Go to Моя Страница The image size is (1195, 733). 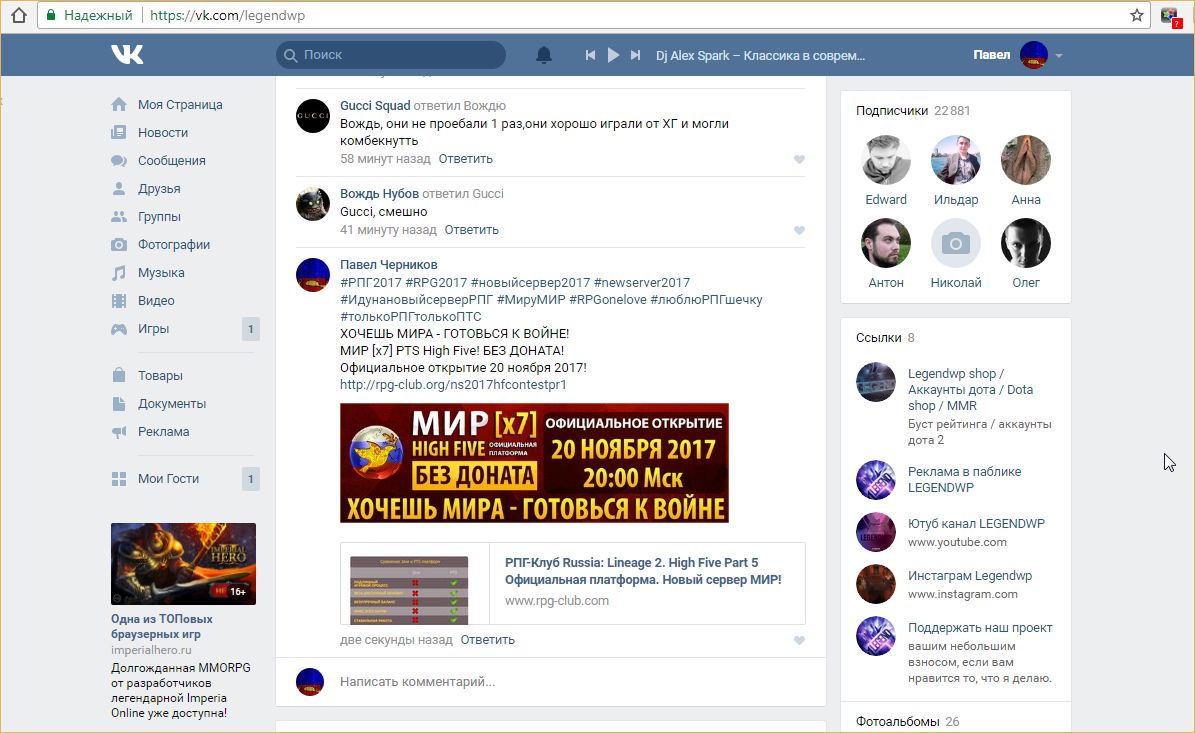coord(180,104)
